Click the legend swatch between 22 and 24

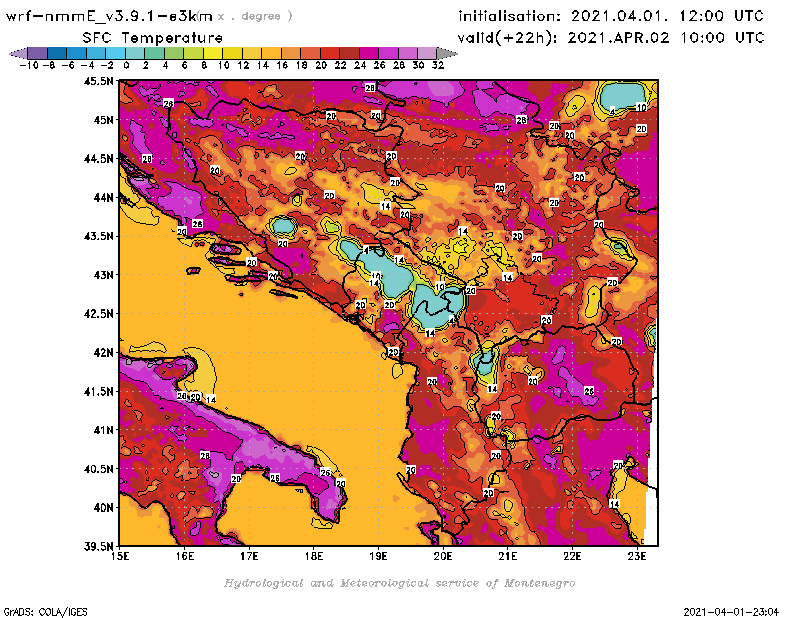tap(349, 53)
